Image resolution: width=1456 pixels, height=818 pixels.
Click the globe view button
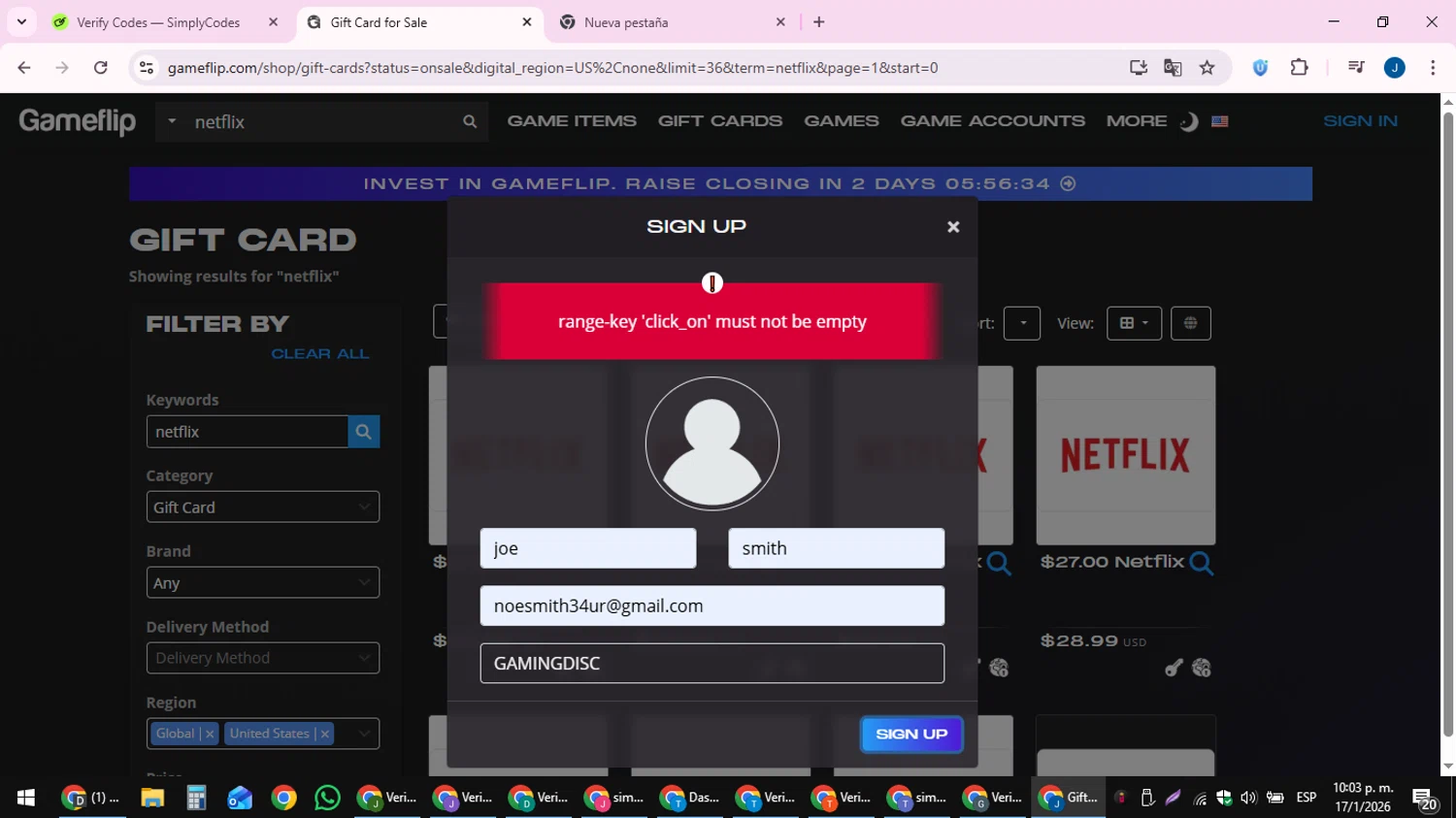click(x=1191, y=323)
